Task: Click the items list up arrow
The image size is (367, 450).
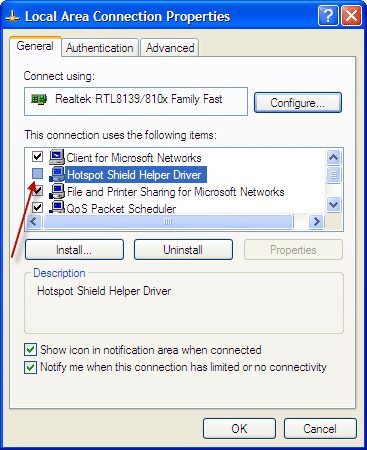Action: click(333, 157)
